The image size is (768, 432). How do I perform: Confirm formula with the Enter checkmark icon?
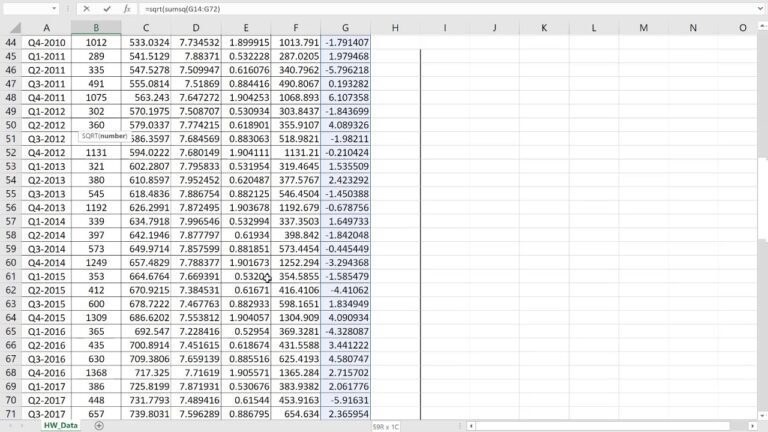pyautogui.click(x=106, y=8)
